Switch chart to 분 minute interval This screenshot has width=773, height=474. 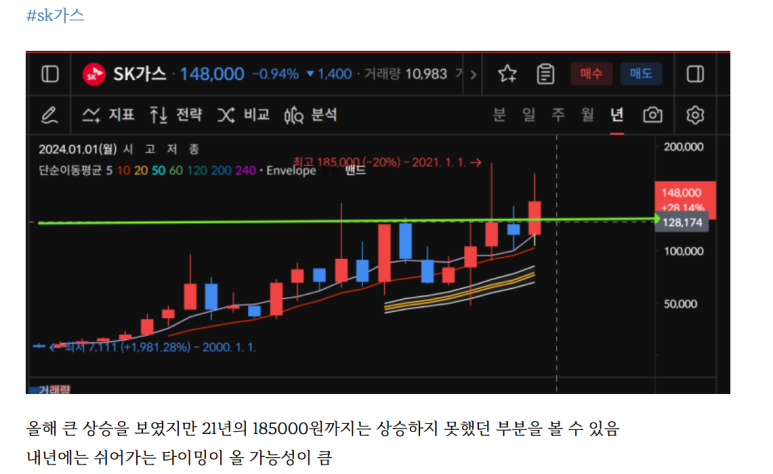499,115
